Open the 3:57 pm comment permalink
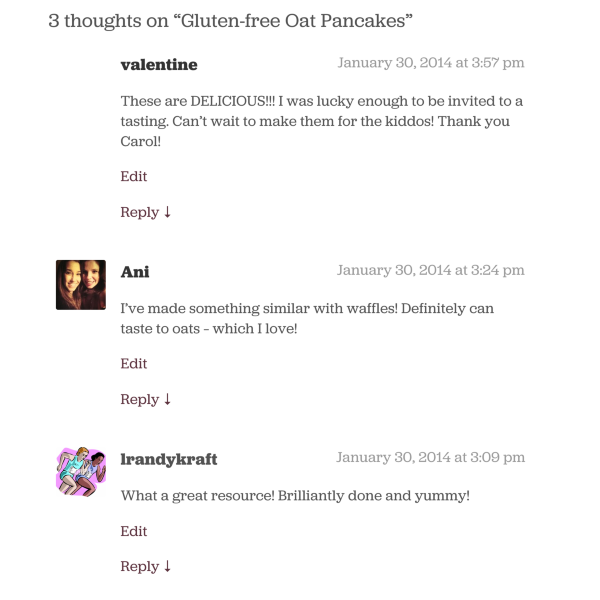This screenshot has height=600, width=600. [x=431, y=63]
